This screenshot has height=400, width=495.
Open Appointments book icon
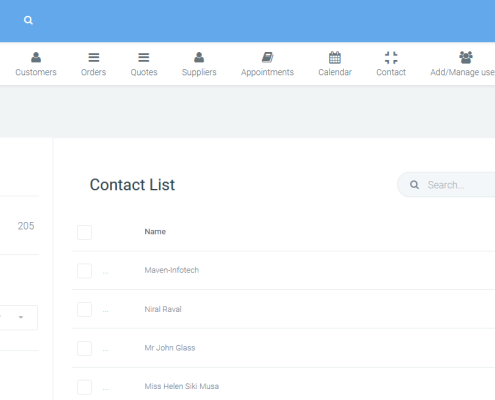coord(267,57)
